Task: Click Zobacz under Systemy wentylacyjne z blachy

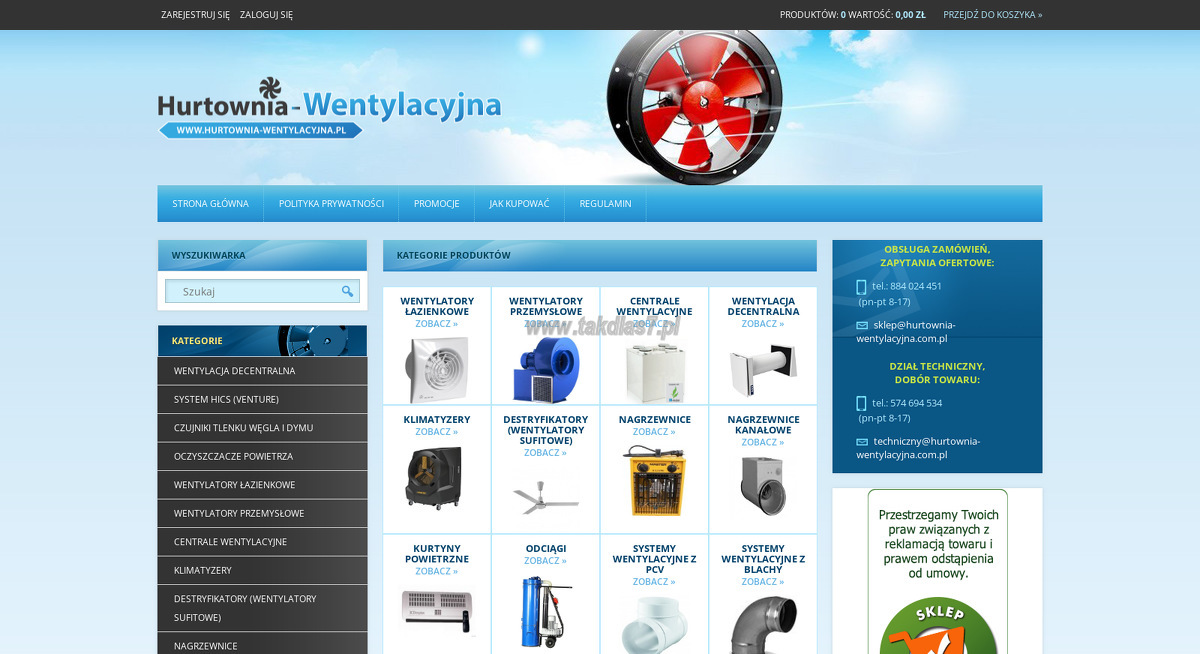Action: (763, 582)
